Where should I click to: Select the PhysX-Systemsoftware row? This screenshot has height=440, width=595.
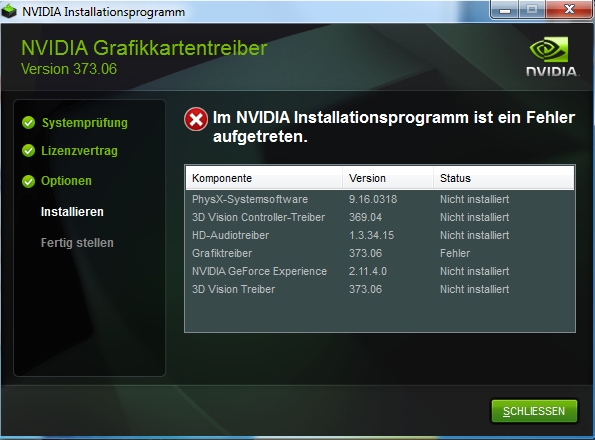coord(380,199)
